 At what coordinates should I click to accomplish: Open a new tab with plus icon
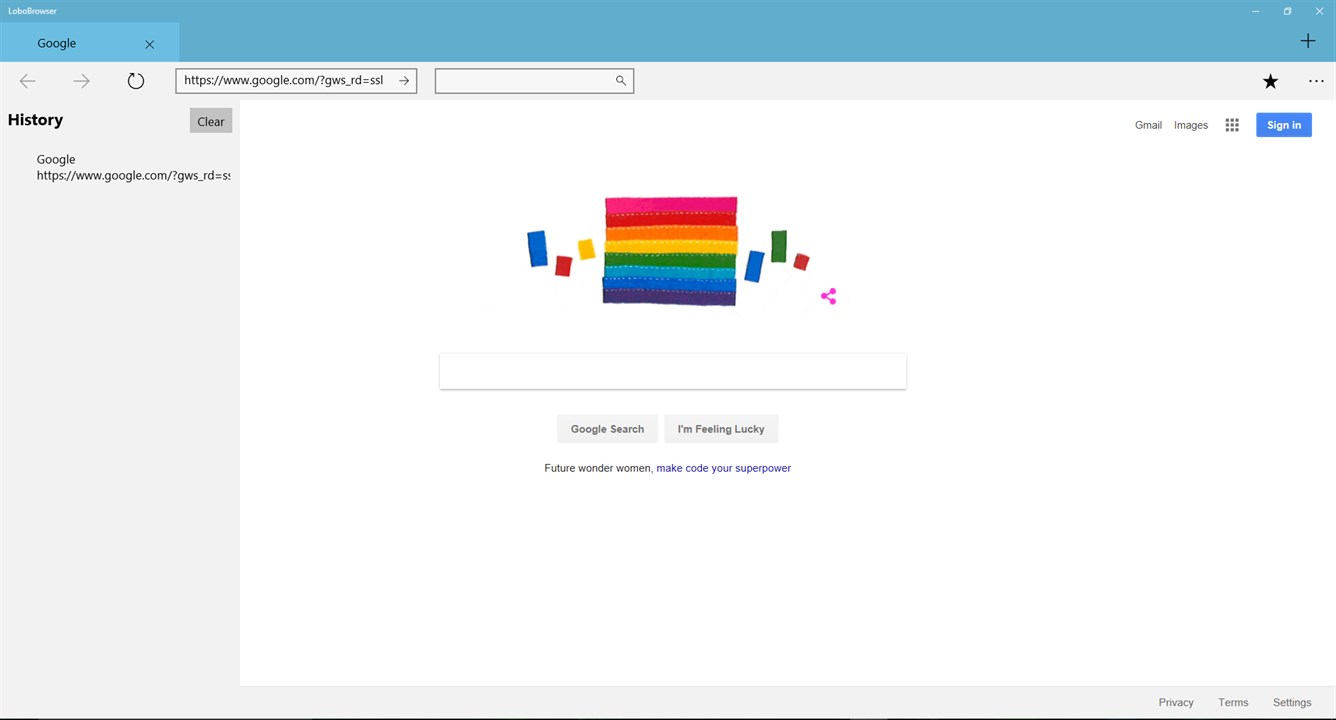1308,41
